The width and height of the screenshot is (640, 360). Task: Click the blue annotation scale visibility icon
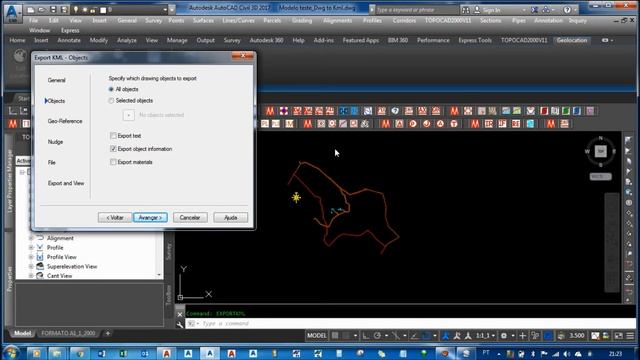(x=446, y=336)
